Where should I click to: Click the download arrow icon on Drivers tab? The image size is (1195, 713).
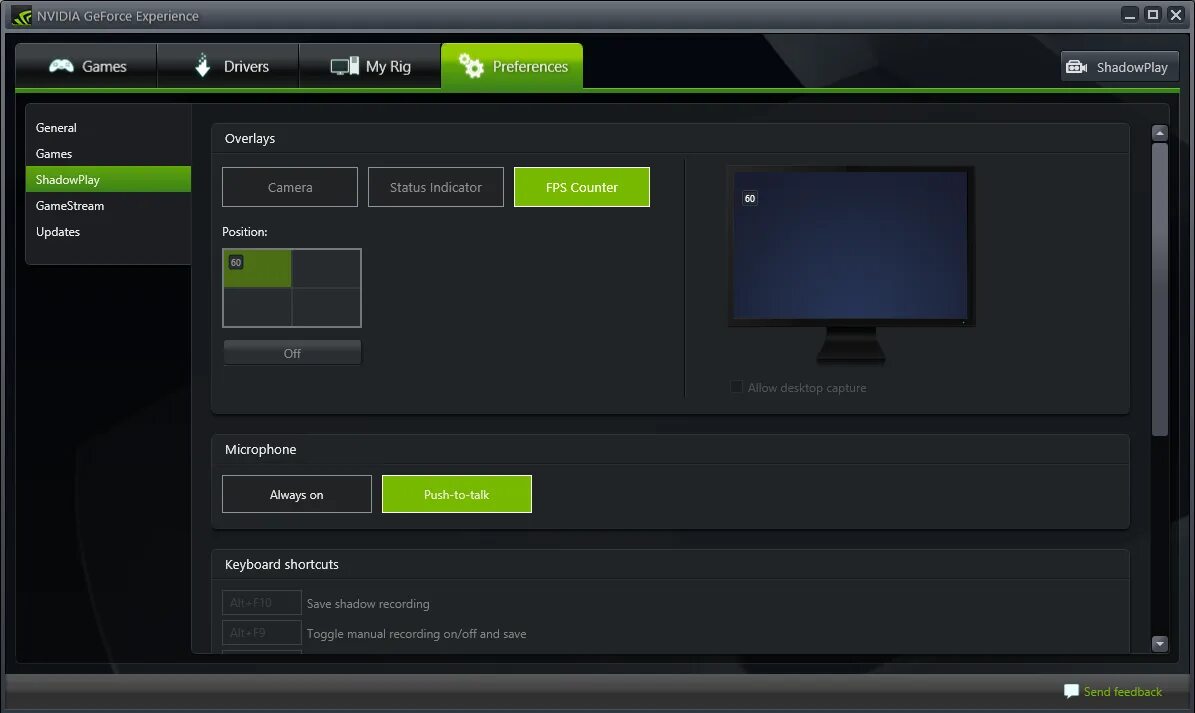203,66
